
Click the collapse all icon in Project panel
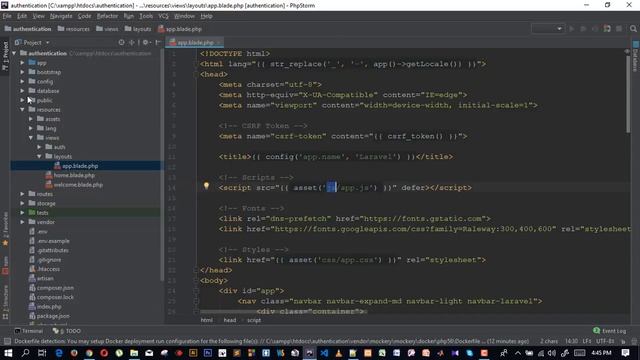coord(131,42)
